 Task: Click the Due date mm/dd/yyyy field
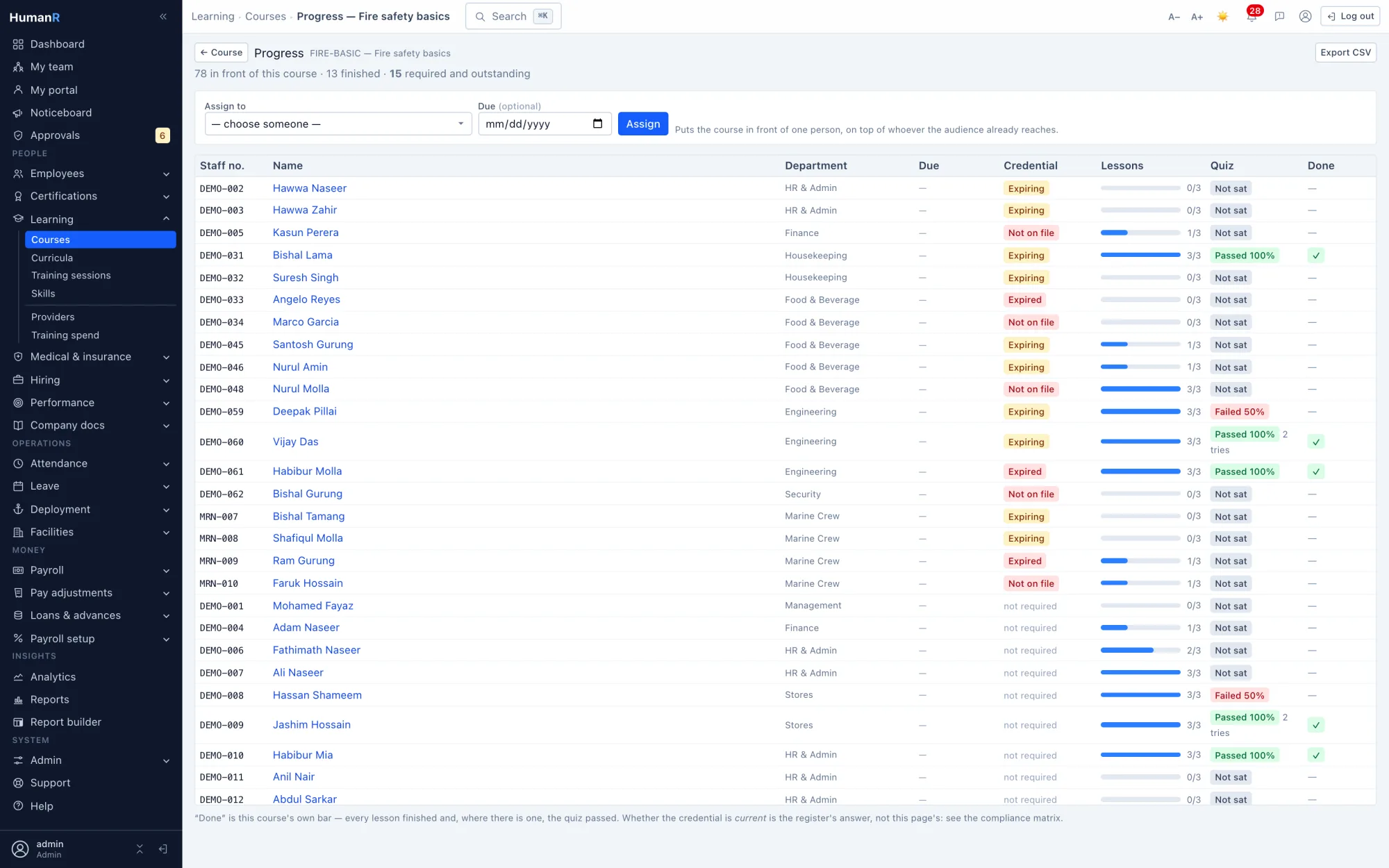point(544,124)
